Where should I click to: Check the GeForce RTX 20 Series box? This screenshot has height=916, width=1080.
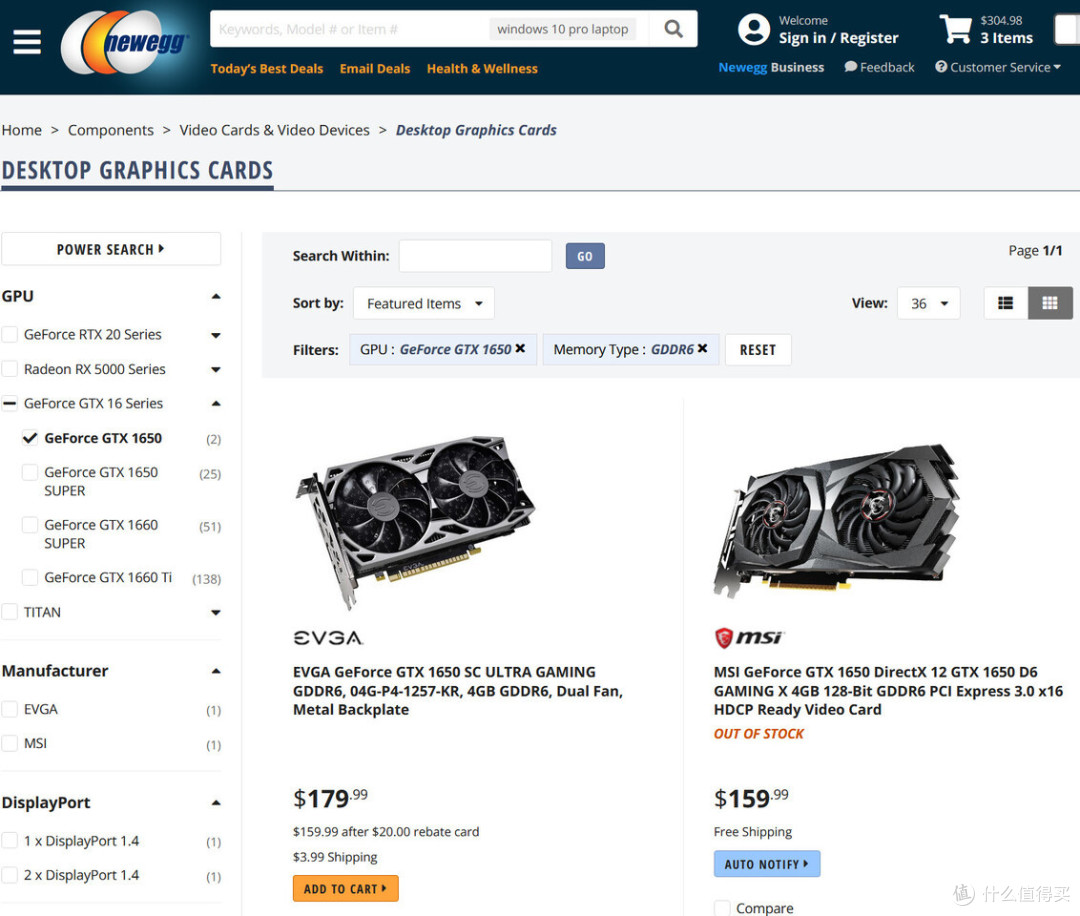tap(10, 335)
